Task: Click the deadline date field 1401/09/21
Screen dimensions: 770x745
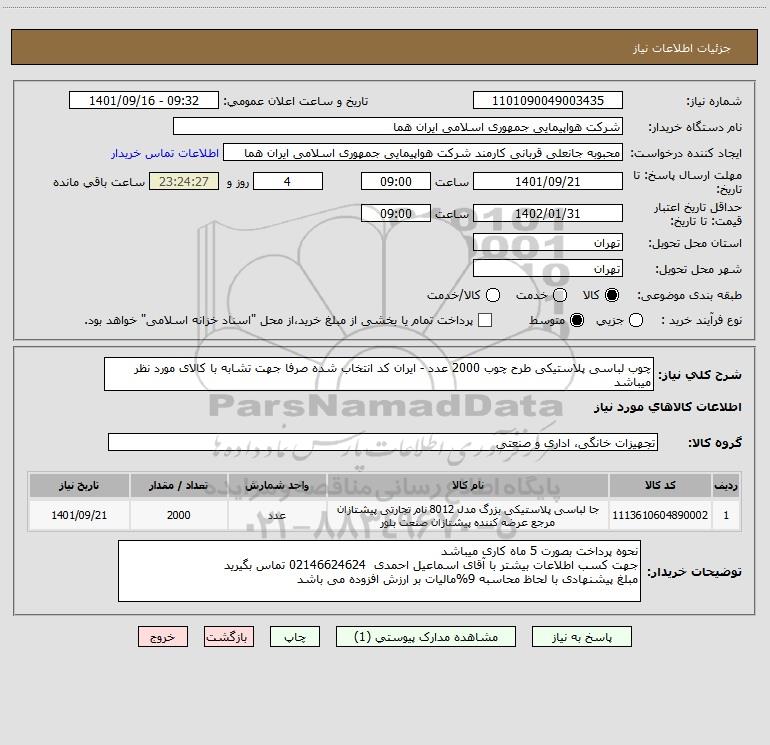Action: (548, 182)
